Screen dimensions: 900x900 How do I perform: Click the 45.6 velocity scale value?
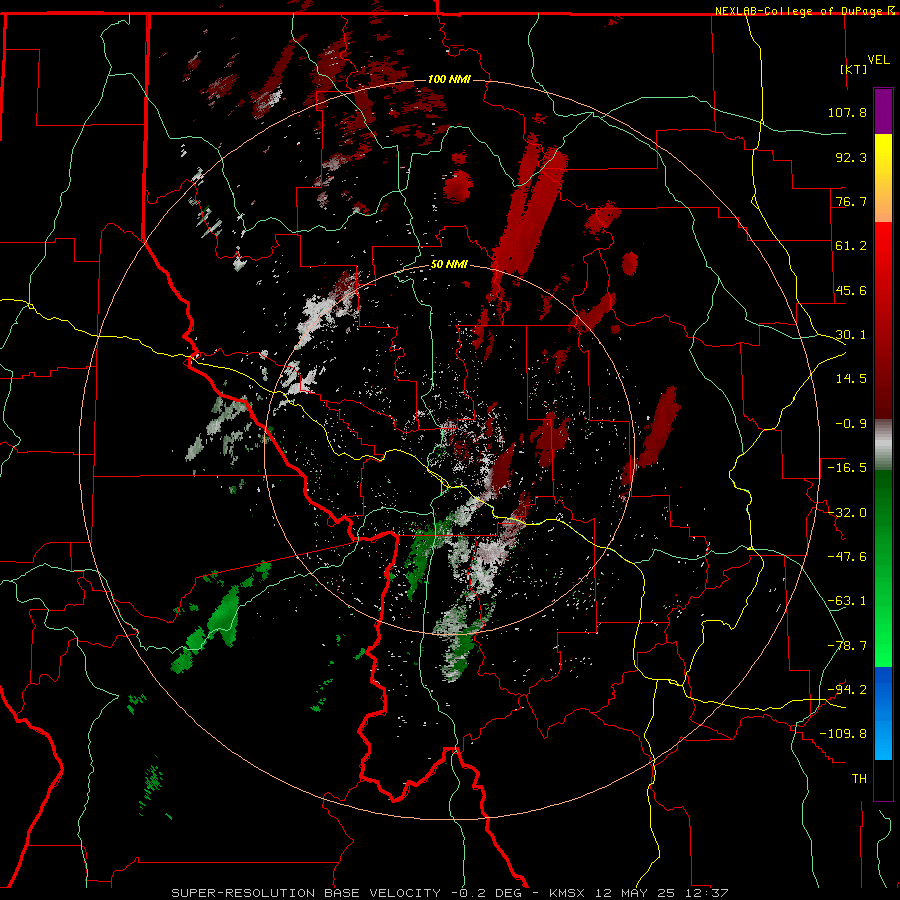click(x=851, y=290)
